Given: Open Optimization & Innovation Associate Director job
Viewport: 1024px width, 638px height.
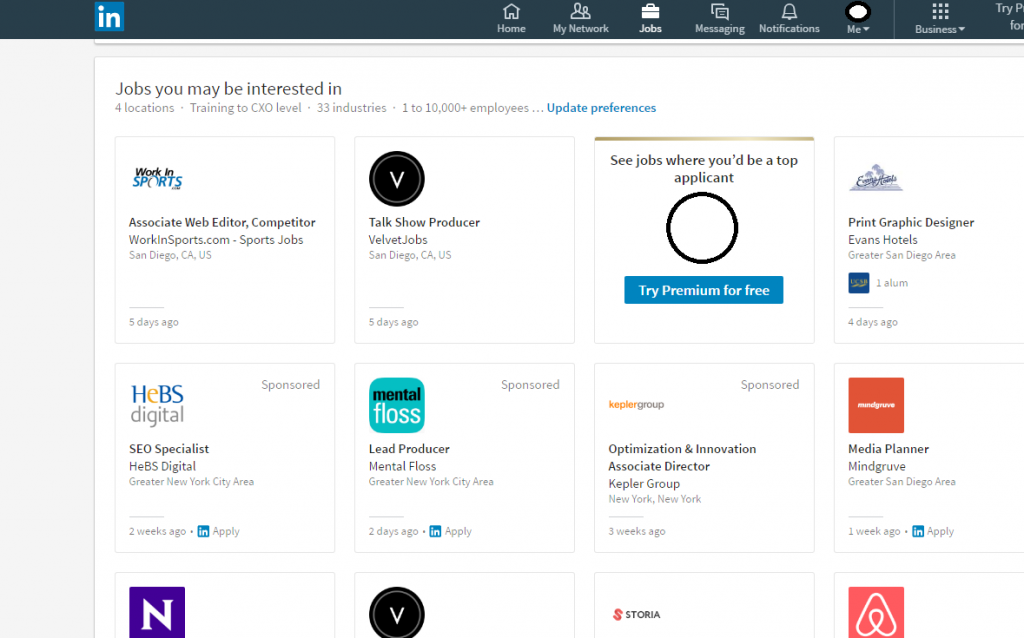Looking at the screenshot, I should [x=682, y=457].
